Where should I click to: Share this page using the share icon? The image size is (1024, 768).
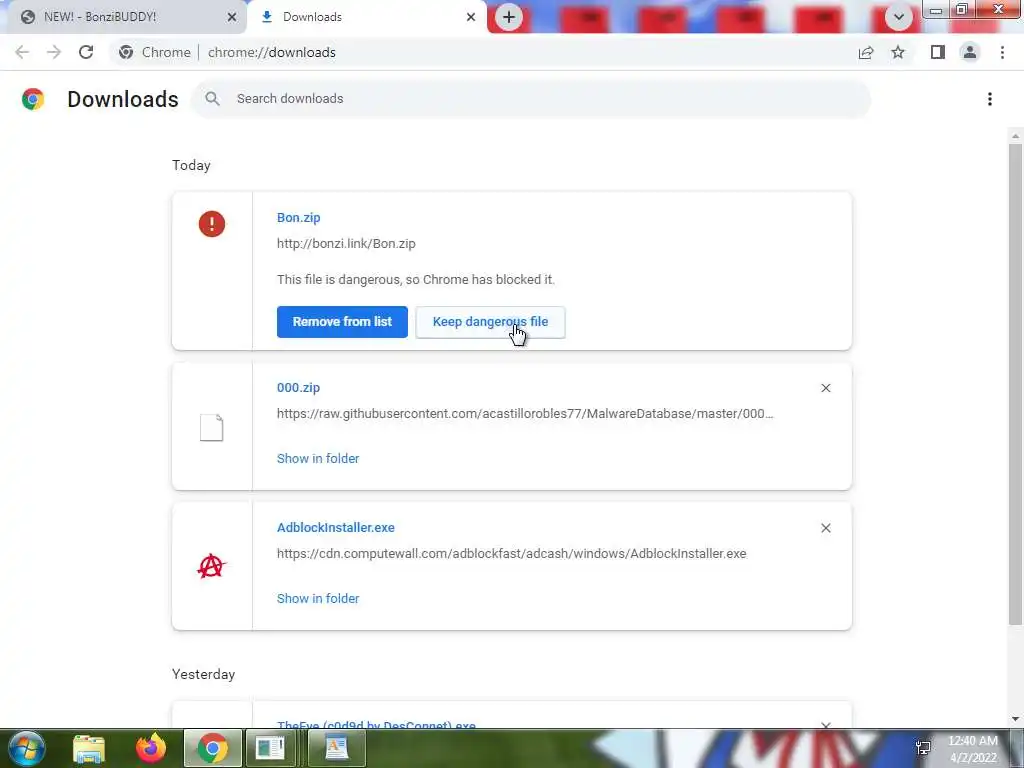(x=866, y=52)
